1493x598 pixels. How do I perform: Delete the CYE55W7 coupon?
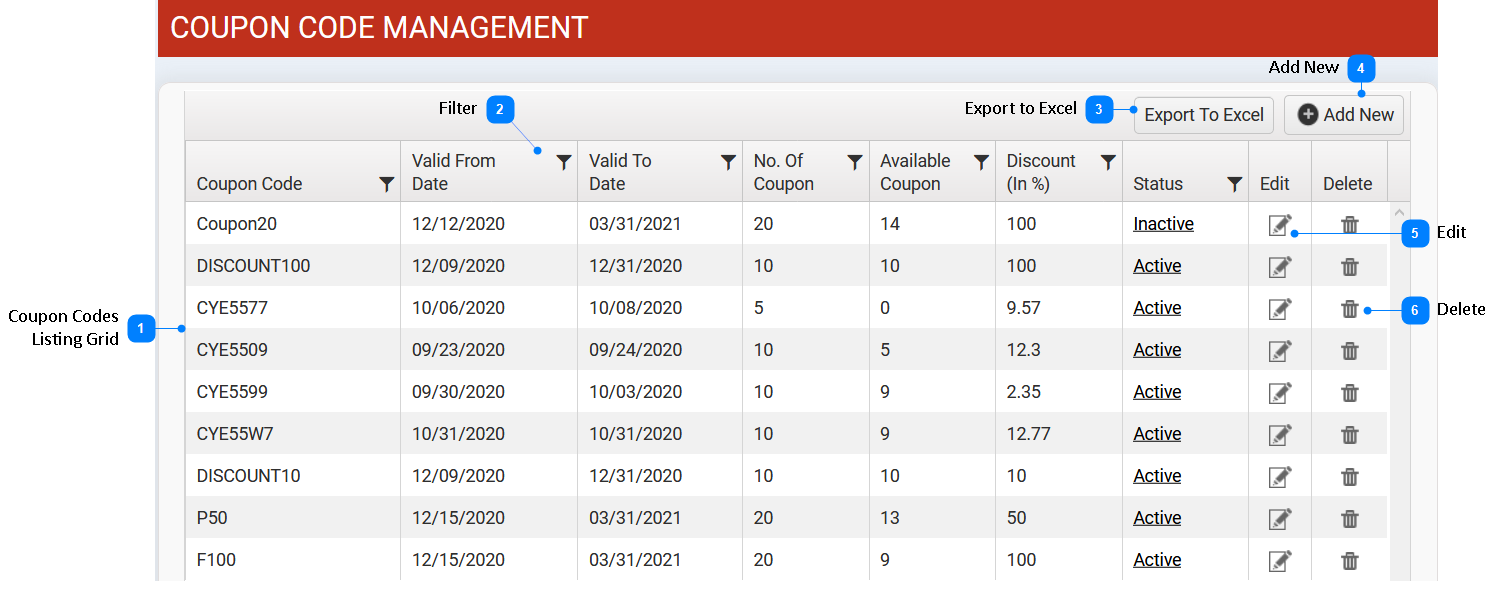pyautogui.click(x=1350, y=435)
